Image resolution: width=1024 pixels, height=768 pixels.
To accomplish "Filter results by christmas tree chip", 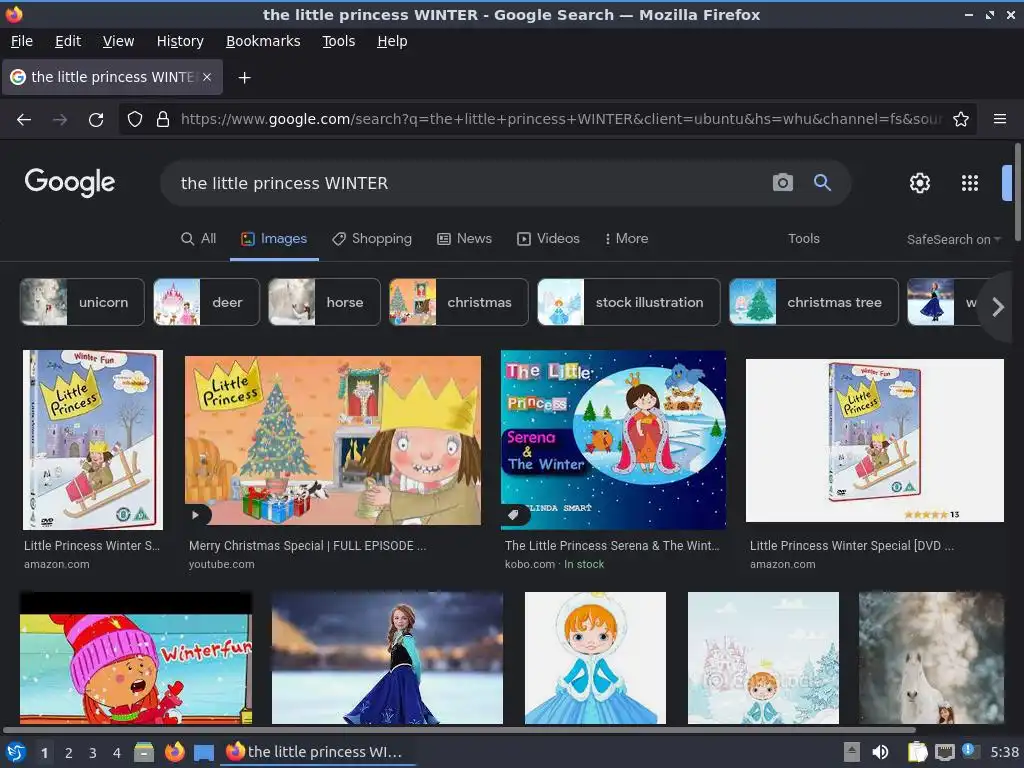I will (814, 302).
